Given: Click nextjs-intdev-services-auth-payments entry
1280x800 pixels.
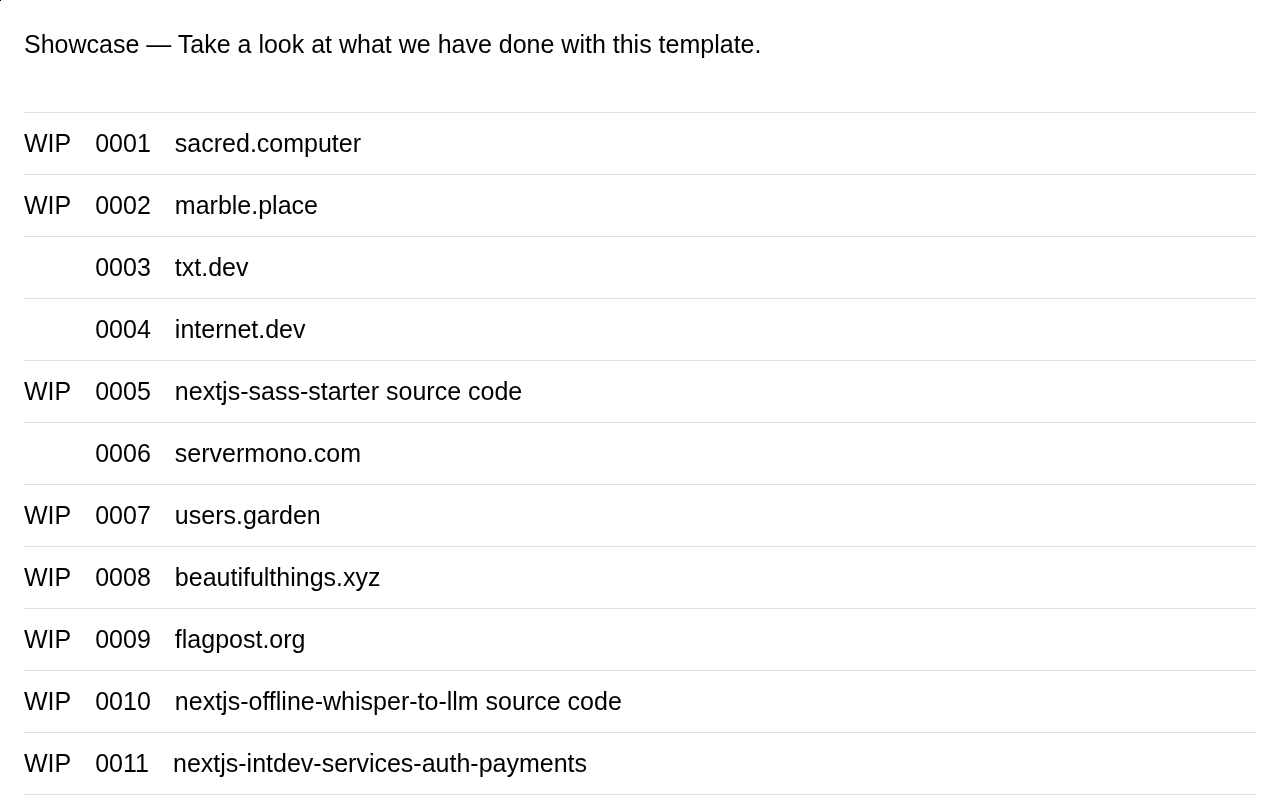Looking at the screenshot, I should pyautogui.click(x=379, y=764).
